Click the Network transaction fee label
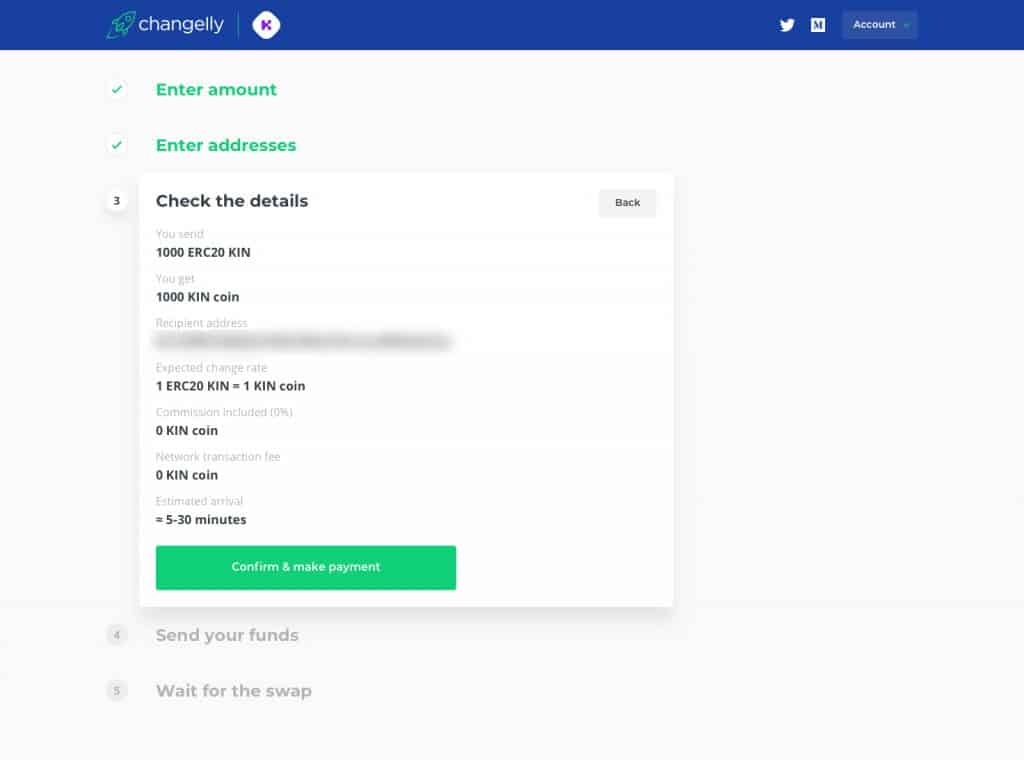The height and width of the screenshot is (760, 1024). click(x=218, y=456)
